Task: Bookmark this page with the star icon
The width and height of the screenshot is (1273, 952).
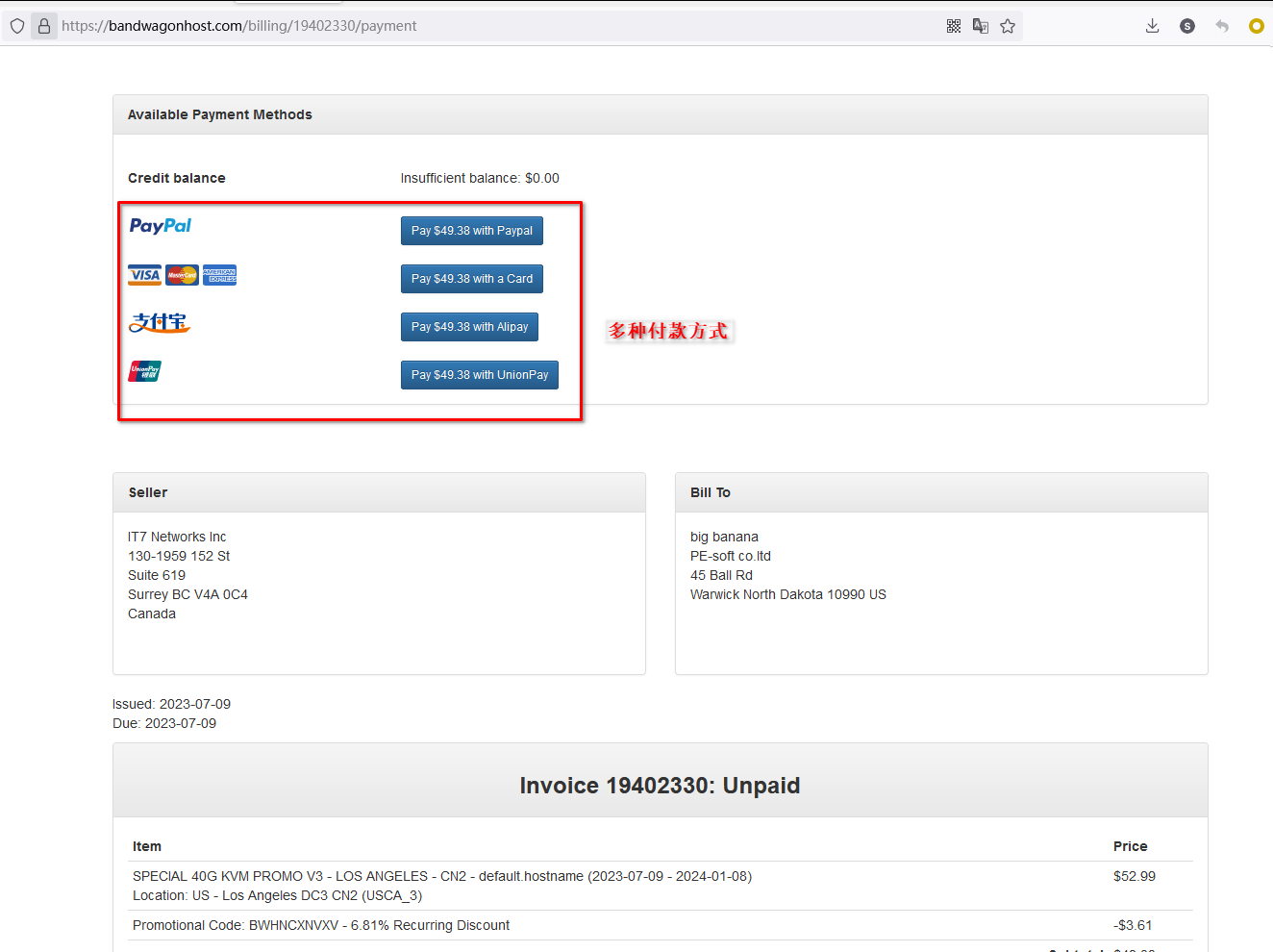Action: click(1007, 26)
